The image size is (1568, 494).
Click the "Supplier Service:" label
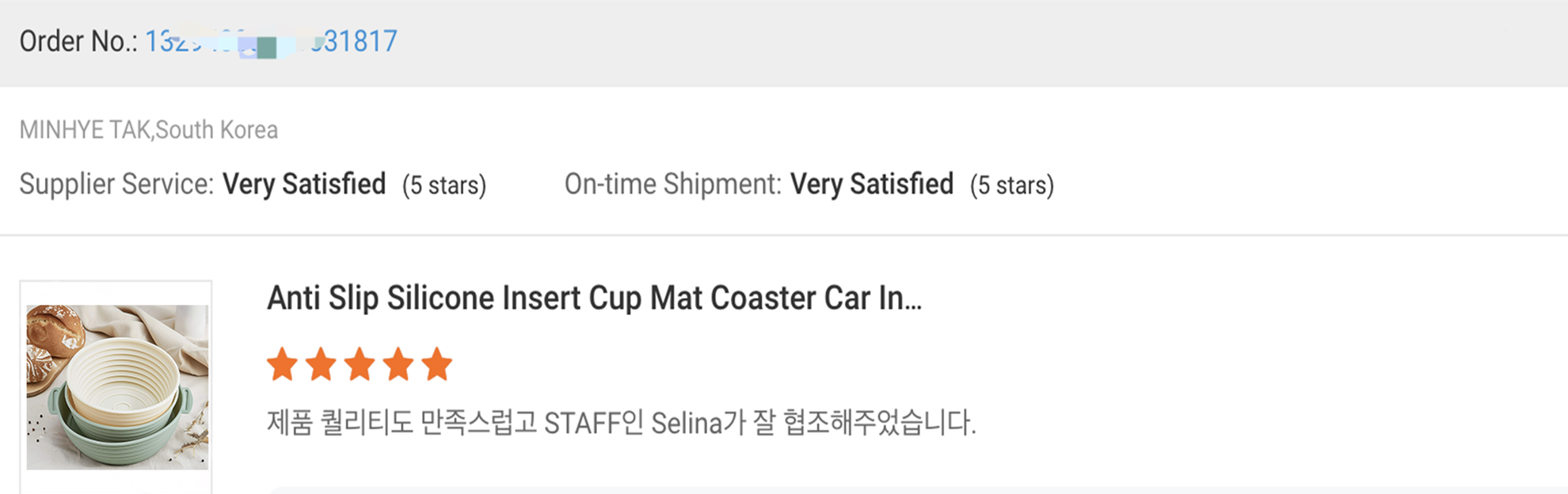point(116,184)
